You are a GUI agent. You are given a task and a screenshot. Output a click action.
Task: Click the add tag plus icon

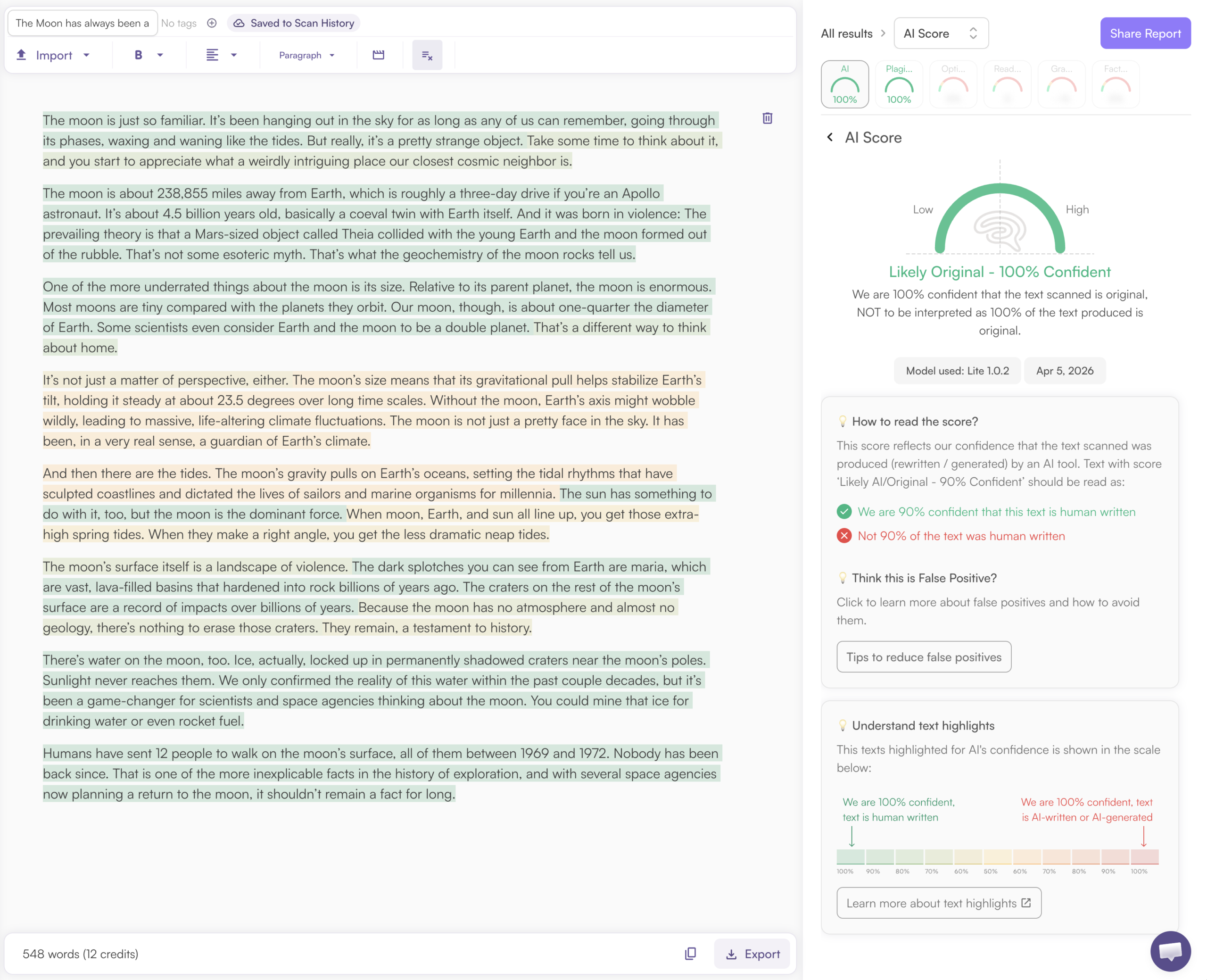click(212, 23)
